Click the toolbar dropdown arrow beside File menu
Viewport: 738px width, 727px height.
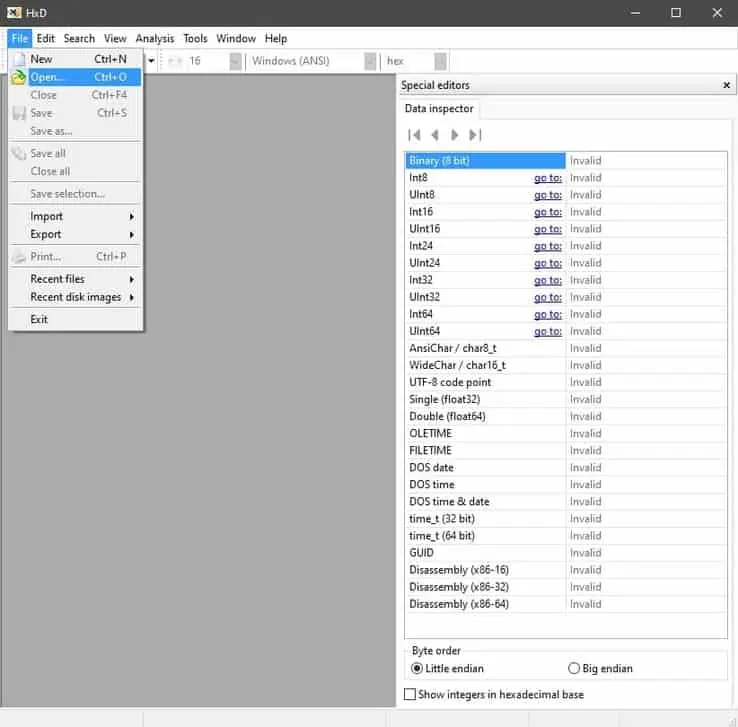coord(151,61)
